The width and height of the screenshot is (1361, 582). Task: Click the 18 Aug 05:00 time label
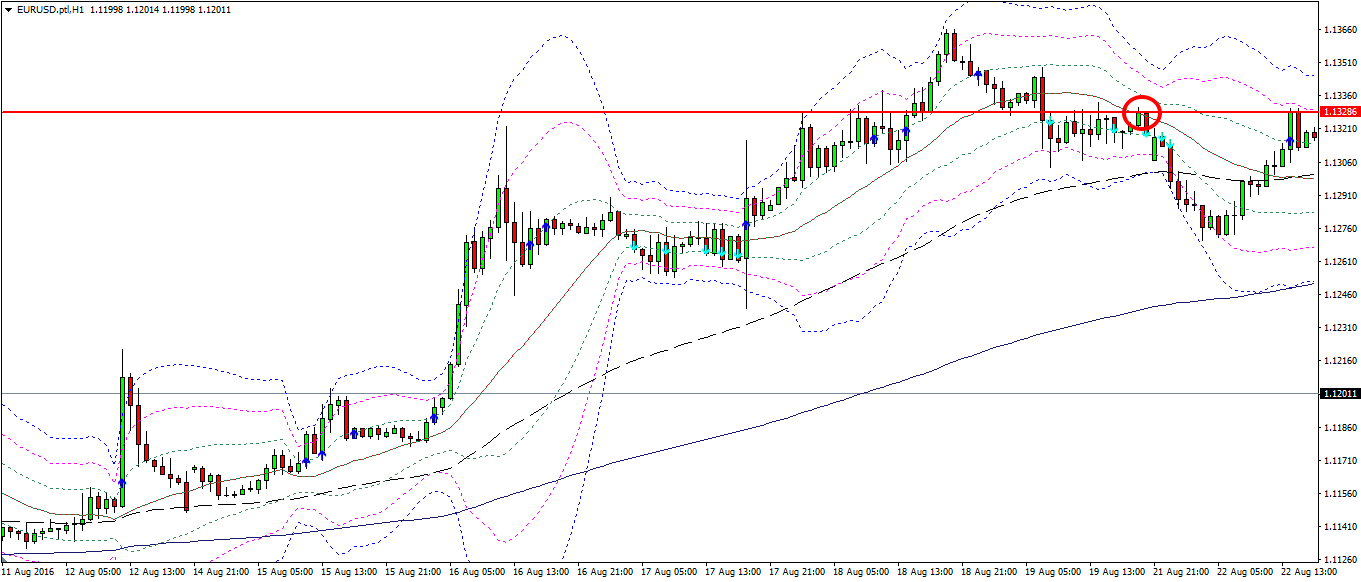click(x=860, y=573)
